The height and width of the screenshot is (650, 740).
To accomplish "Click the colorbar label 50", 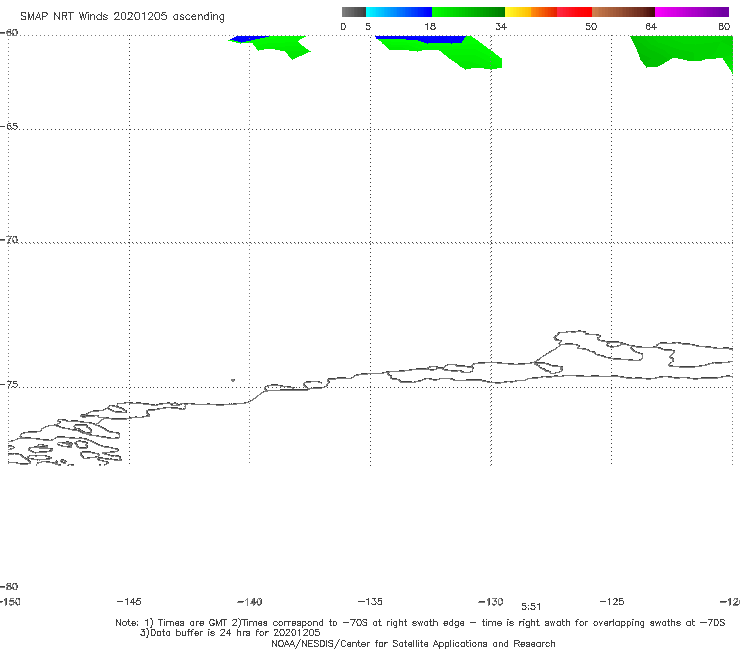I will point(591,26).
